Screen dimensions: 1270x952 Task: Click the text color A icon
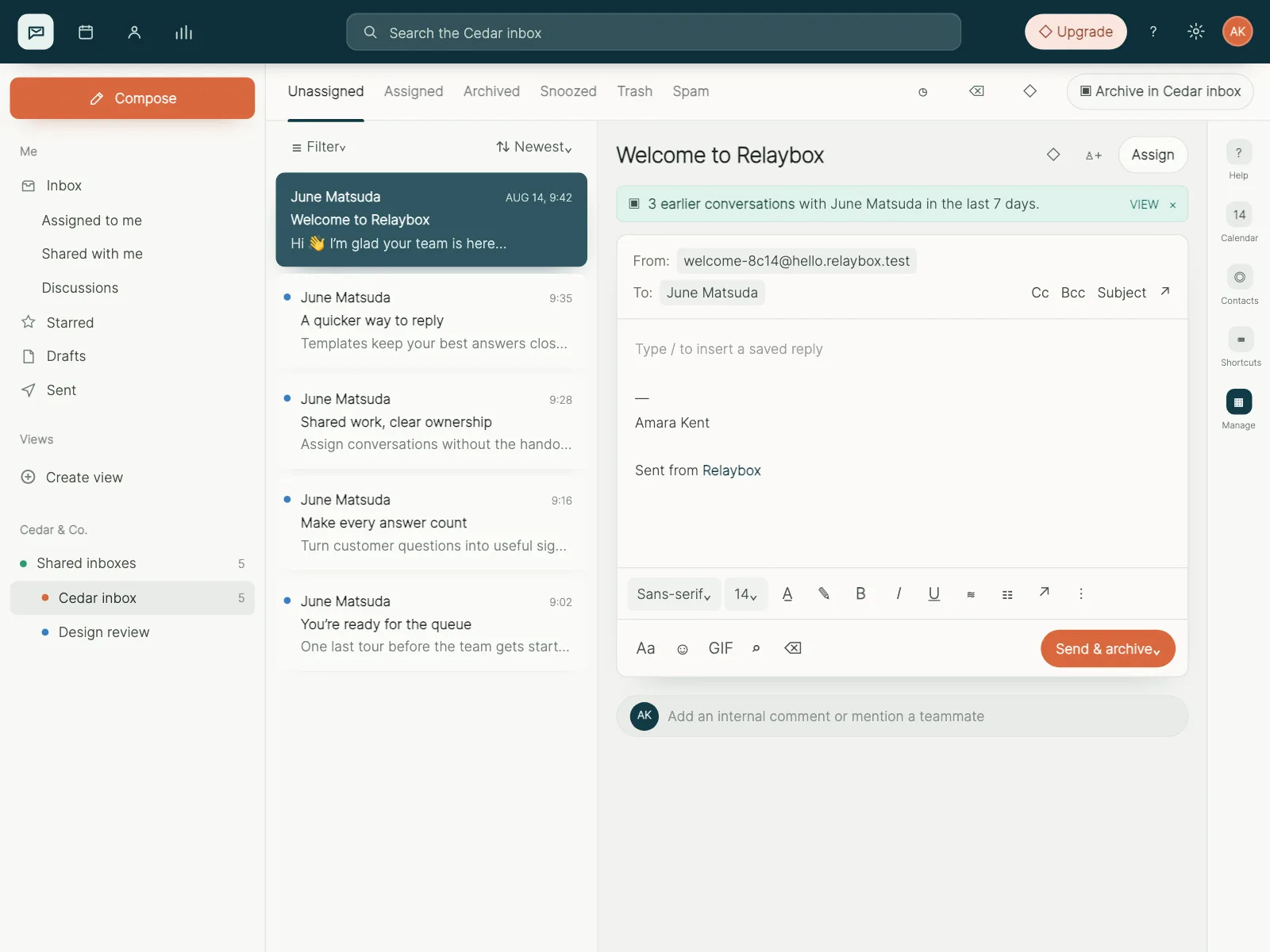tap(787, 593)
